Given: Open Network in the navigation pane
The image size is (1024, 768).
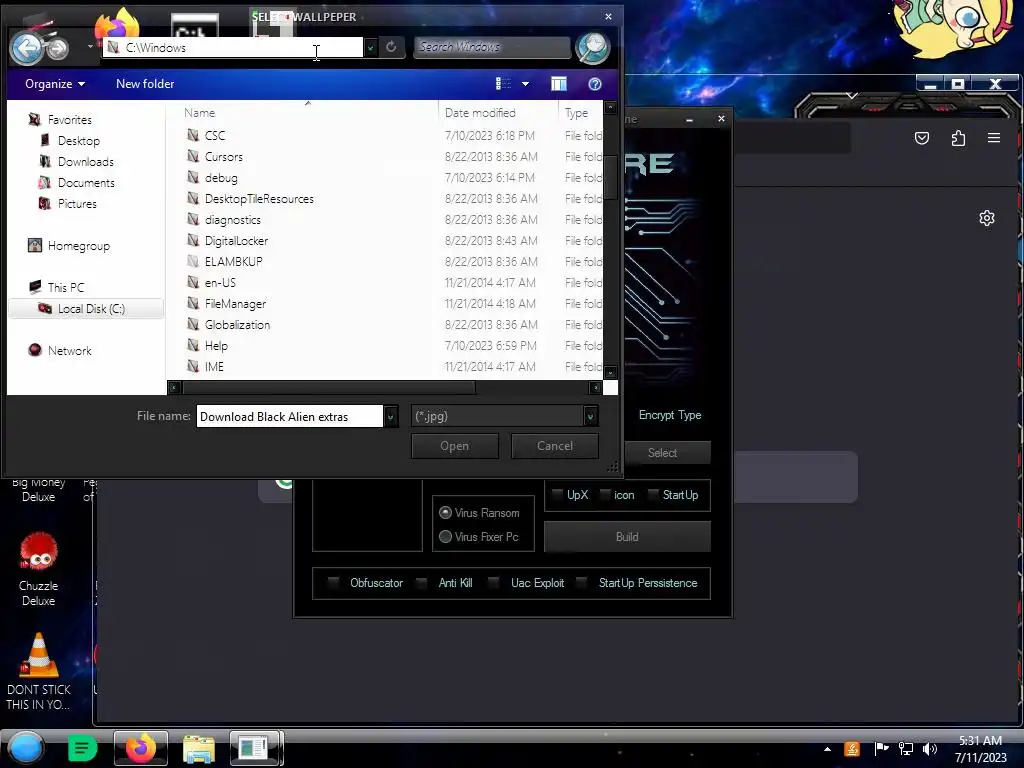Looking at the screenshot, I should tap(69, 350).
